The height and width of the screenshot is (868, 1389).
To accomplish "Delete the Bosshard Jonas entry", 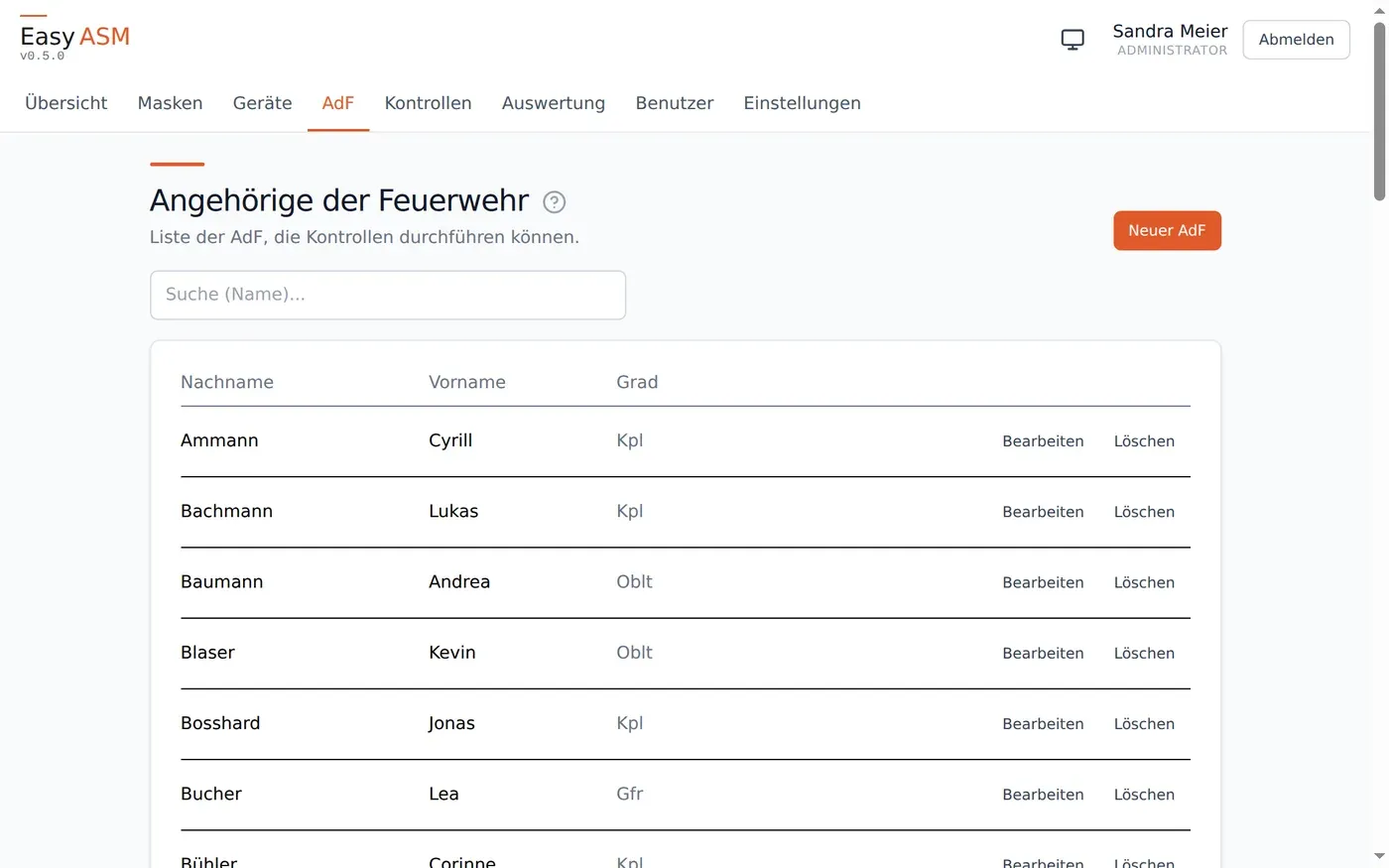I will 1144,724.
